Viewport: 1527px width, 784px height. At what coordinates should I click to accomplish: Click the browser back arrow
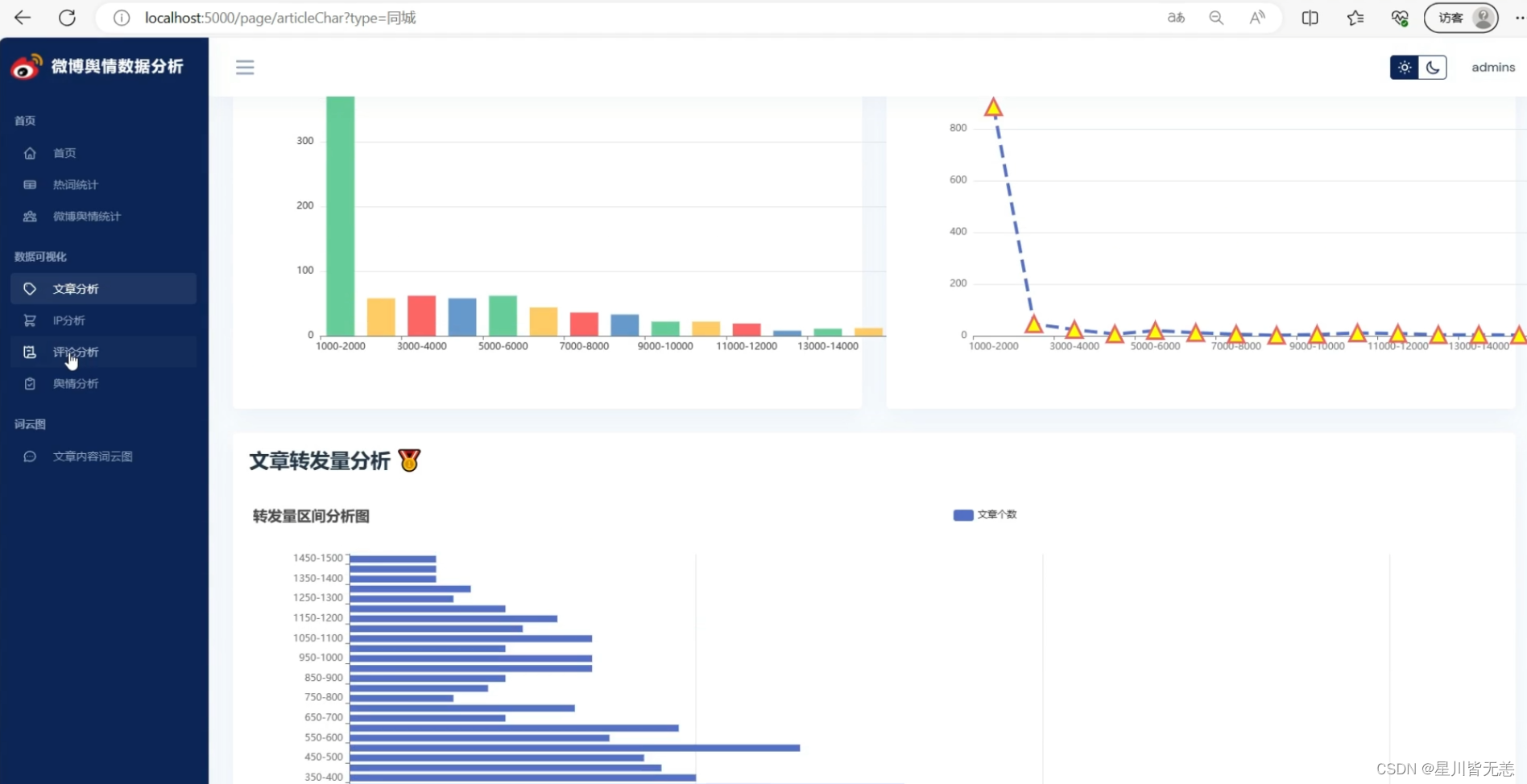click(x=23, y=18)
